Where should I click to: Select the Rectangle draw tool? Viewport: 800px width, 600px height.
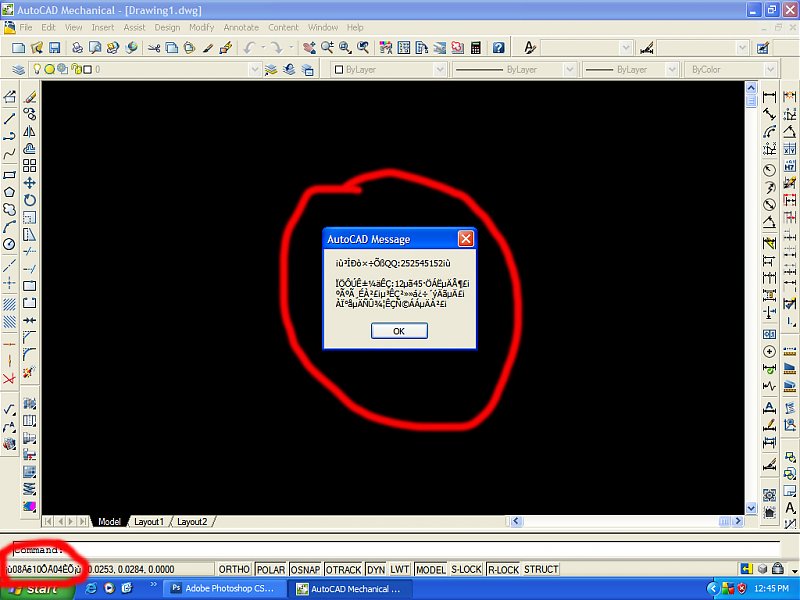[9, 175]
